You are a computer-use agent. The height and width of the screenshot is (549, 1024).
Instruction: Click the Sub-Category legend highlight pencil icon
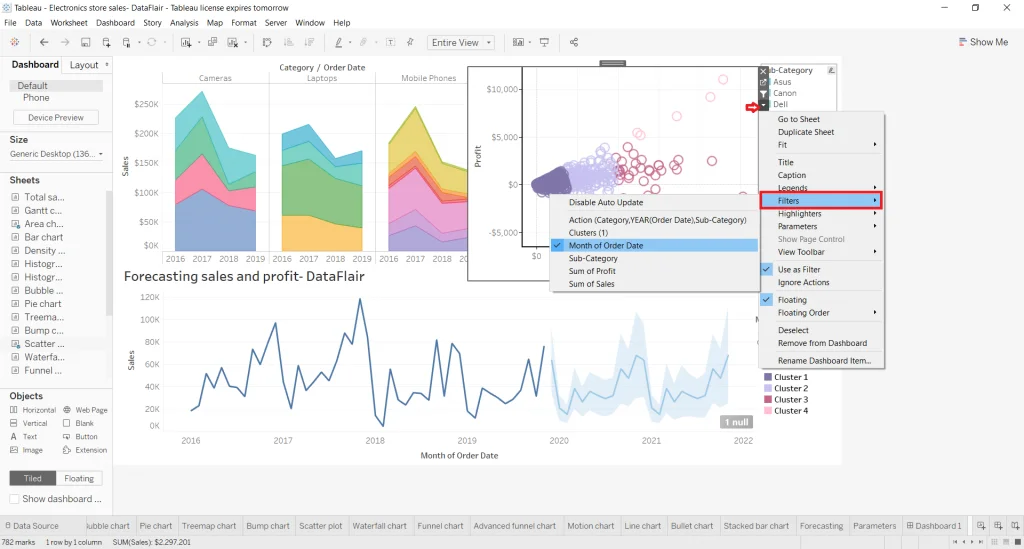click(x=831, y=70)
